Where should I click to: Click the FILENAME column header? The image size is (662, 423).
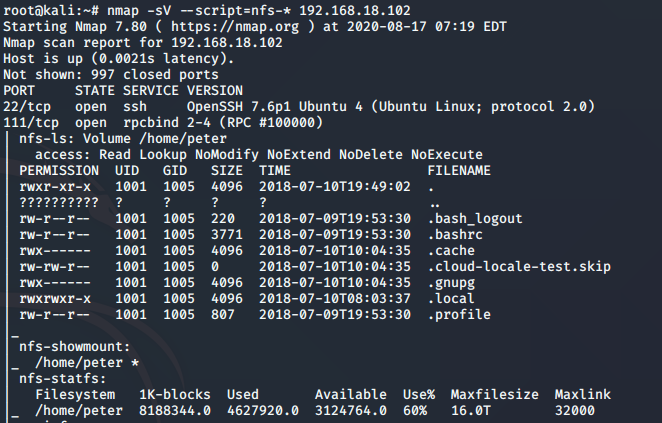pos(459,171)
